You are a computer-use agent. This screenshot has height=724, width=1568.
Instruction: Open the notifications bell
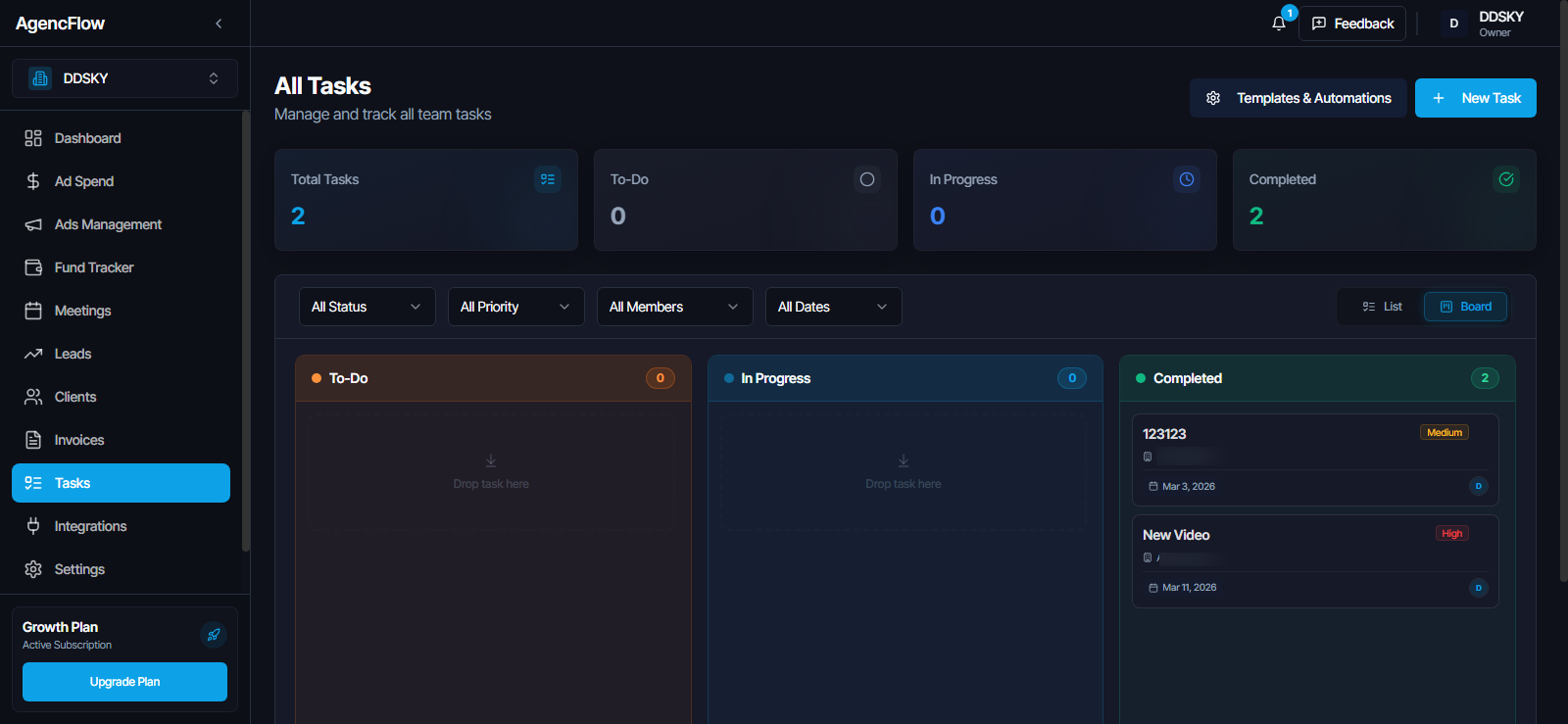coord(1278,24)
